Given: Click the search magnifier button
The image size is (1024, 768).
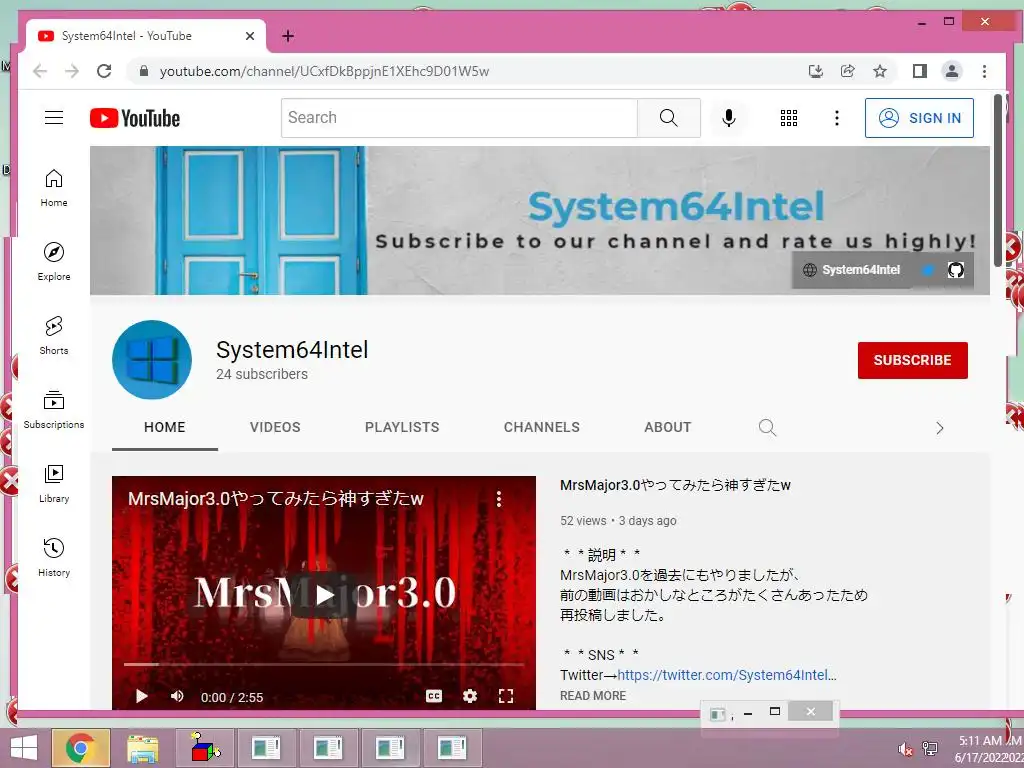Looking at the screenshot, I should point(668,118).
